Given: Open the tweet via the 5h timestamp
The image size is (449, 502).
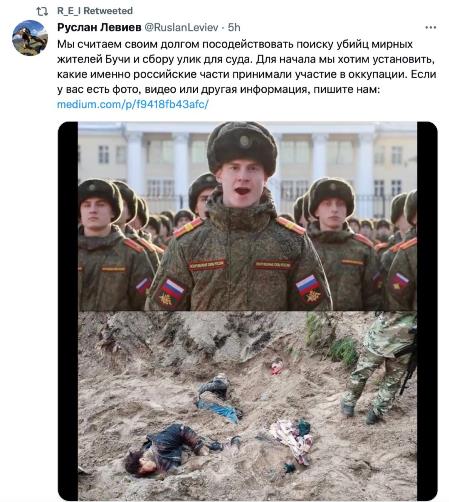Looking at the screenshot, I should point(234,27).
